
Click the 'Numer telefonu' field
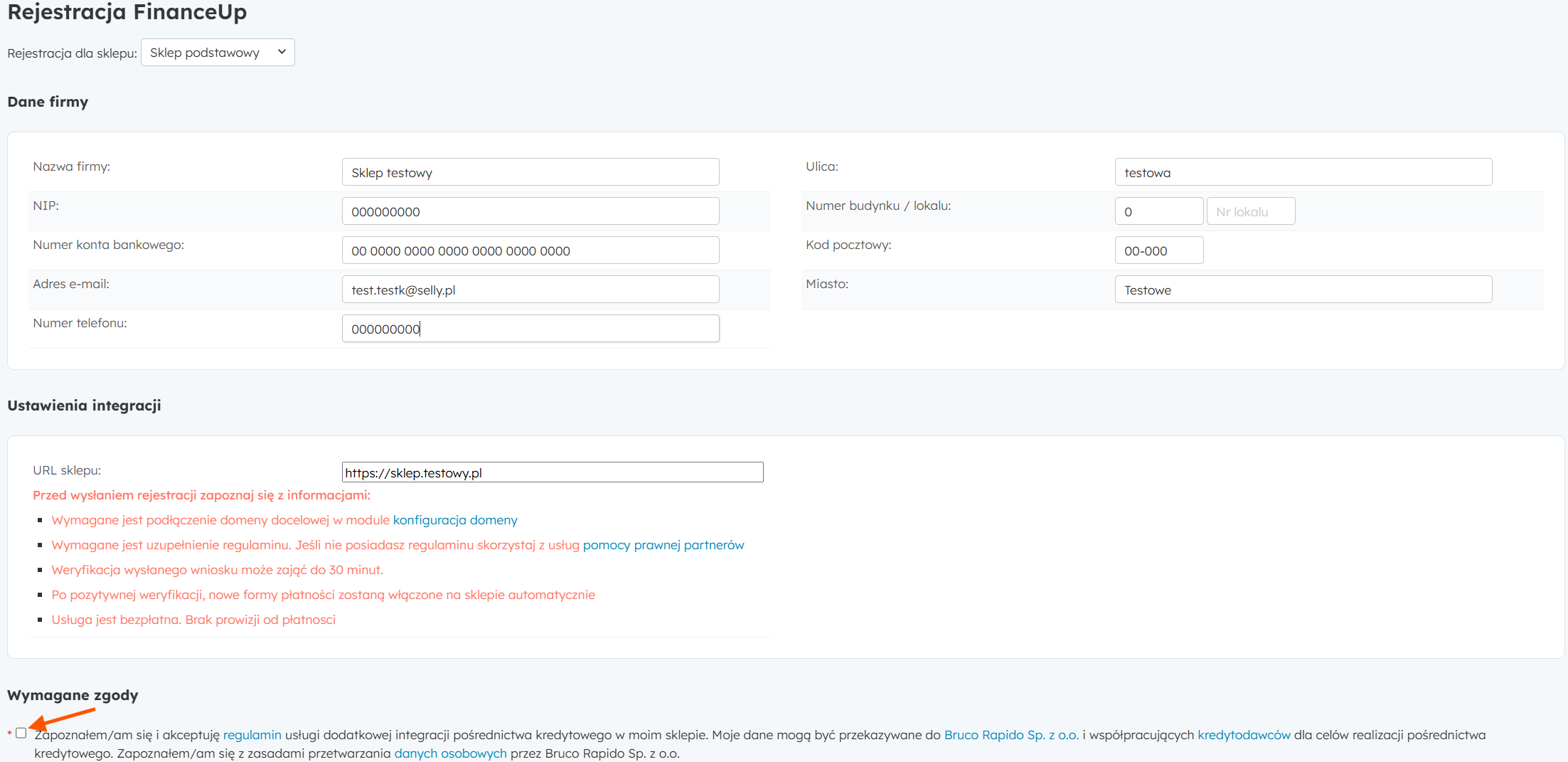(x=530, y=329)
